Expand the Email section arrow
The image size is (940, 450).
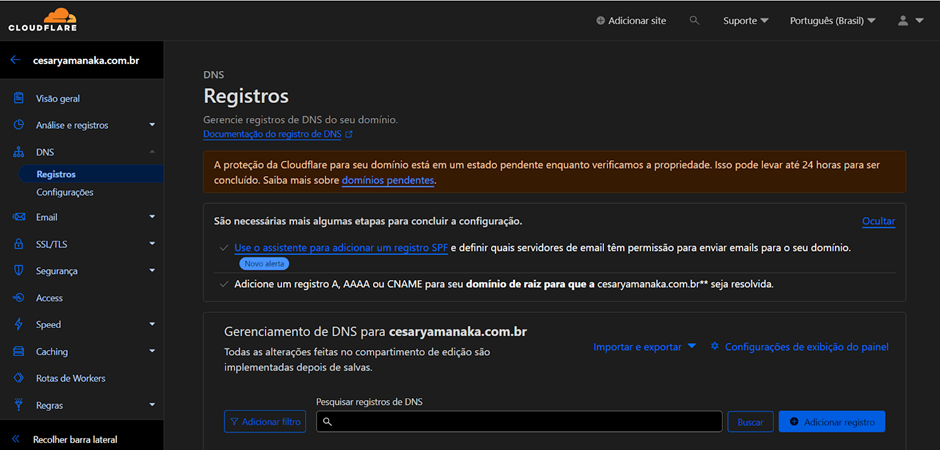click(152, 216)
